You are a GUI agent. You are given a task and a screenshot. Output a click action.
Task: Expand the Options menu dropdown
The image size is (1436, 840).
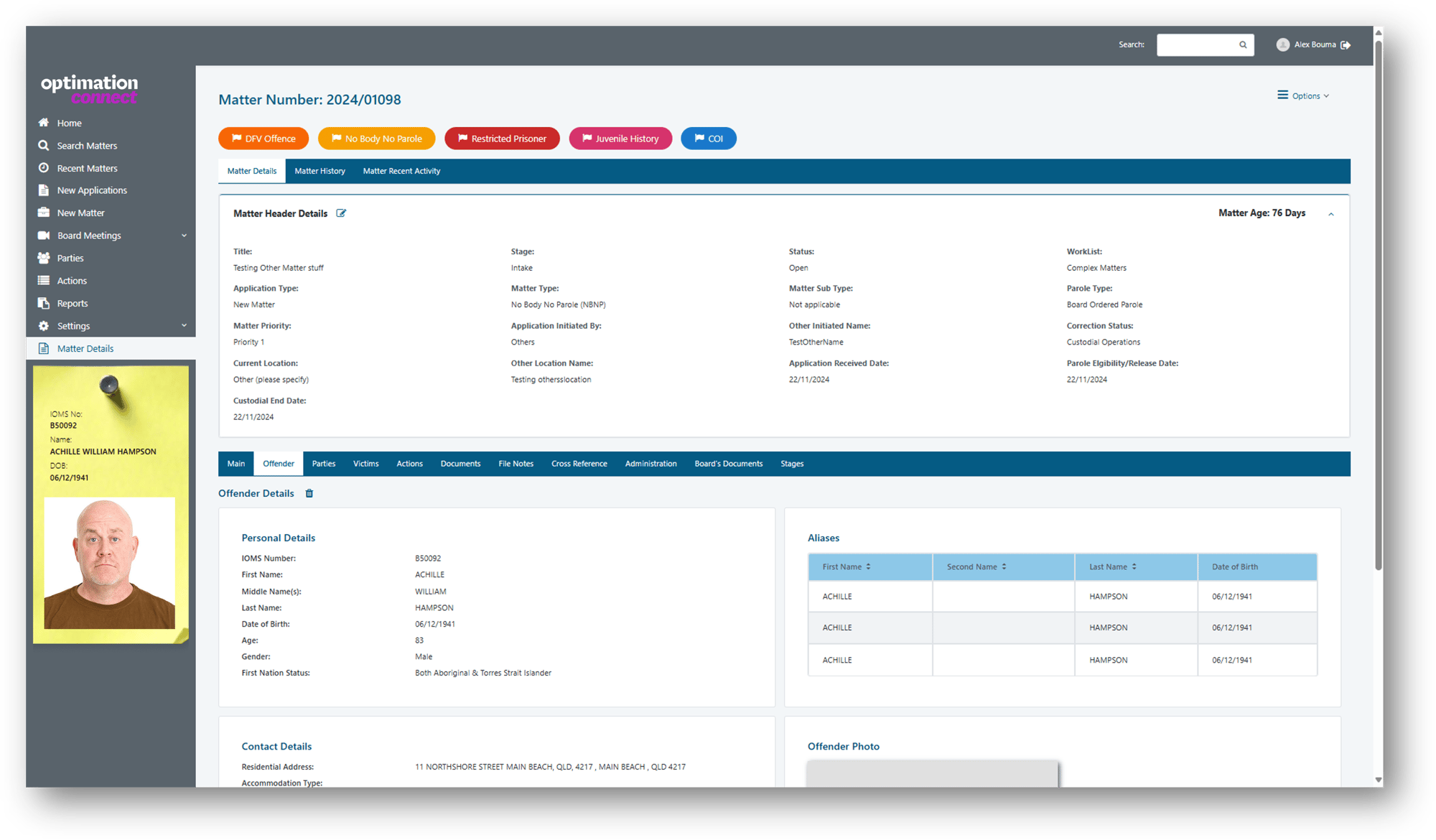pos(1306,95)
